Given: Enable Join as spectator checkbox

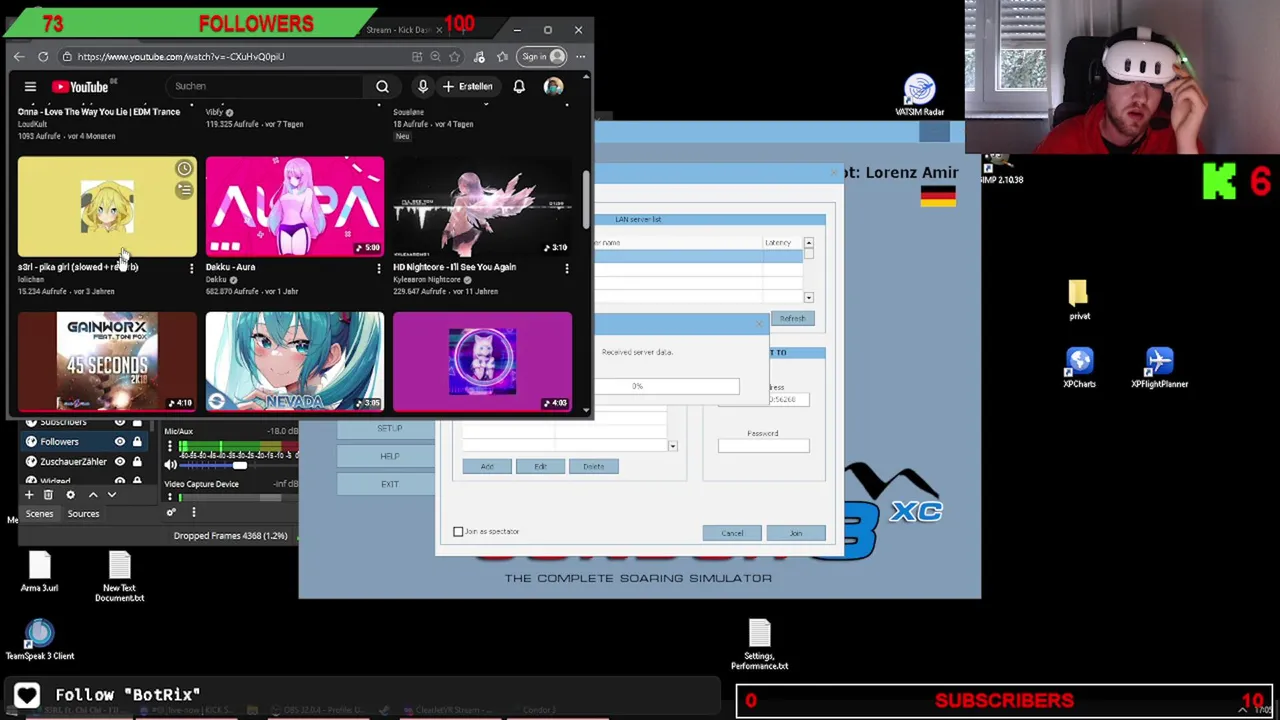Looking at the screenshot, I should click(458, 532).
